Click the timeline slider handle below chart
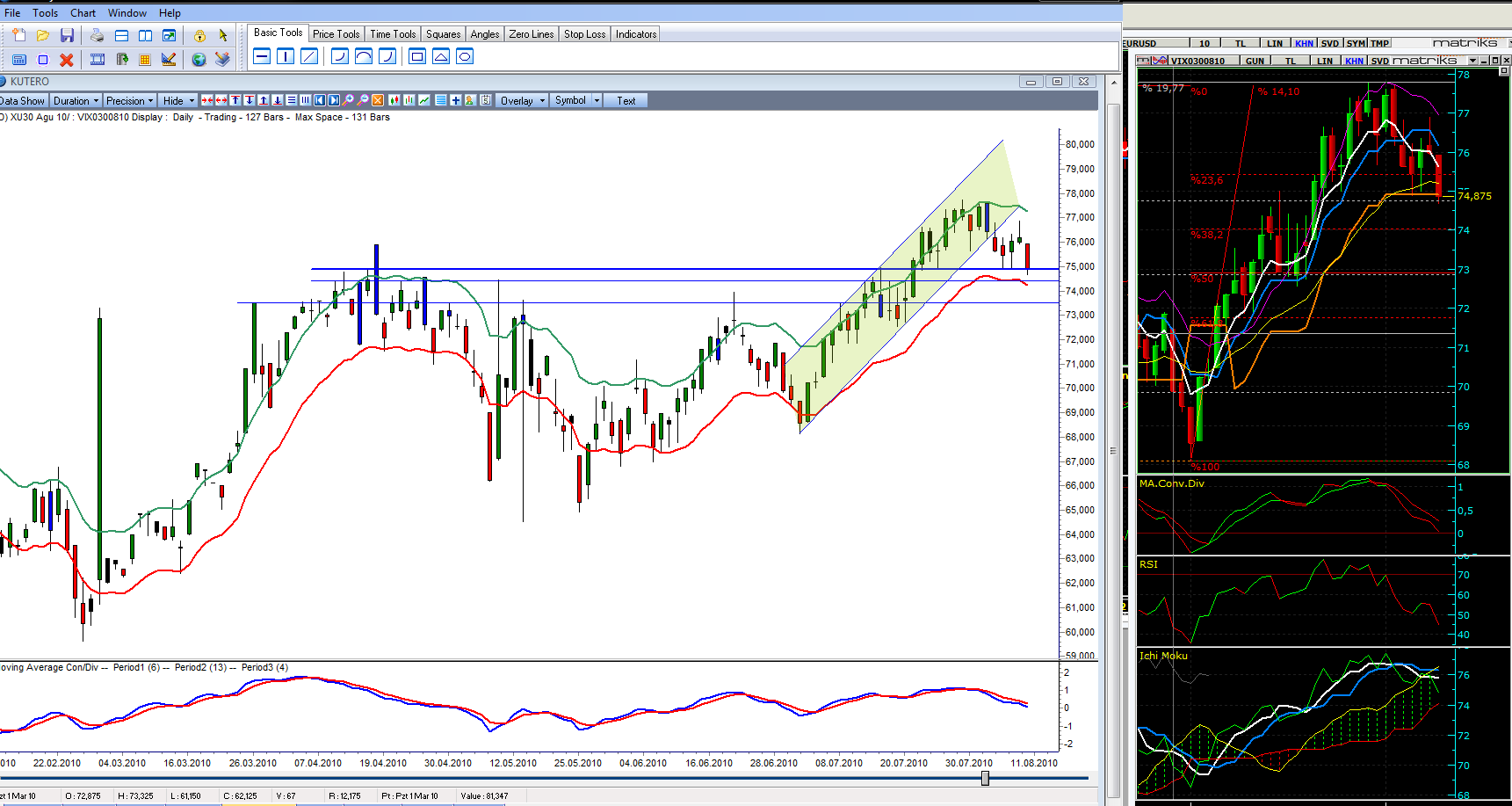This screenshot has width=1512, height=806. 985,778
